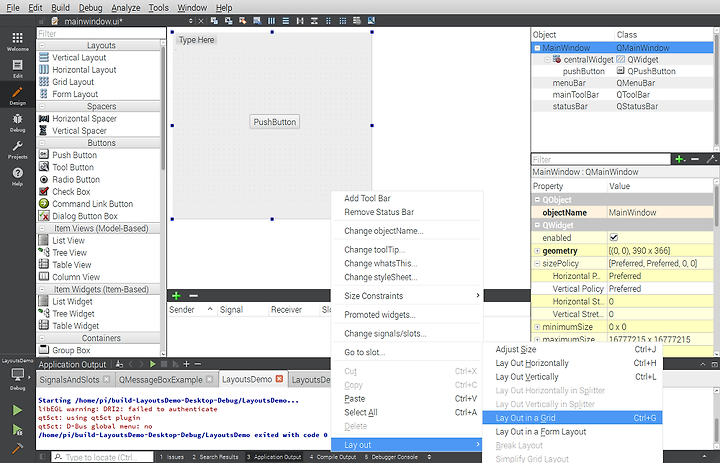720x463 pixels.
Task: Open the Build menu
Action: (60, 7)
